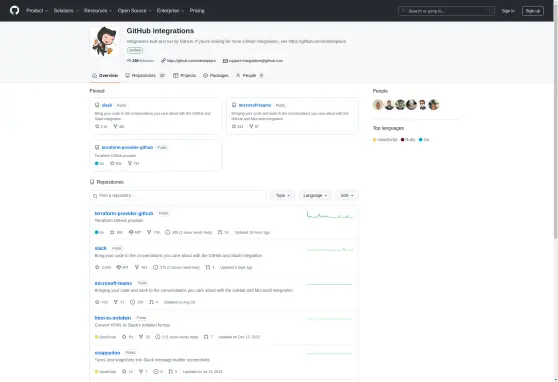Open the first avatar in the People section

tap(378, 105)
